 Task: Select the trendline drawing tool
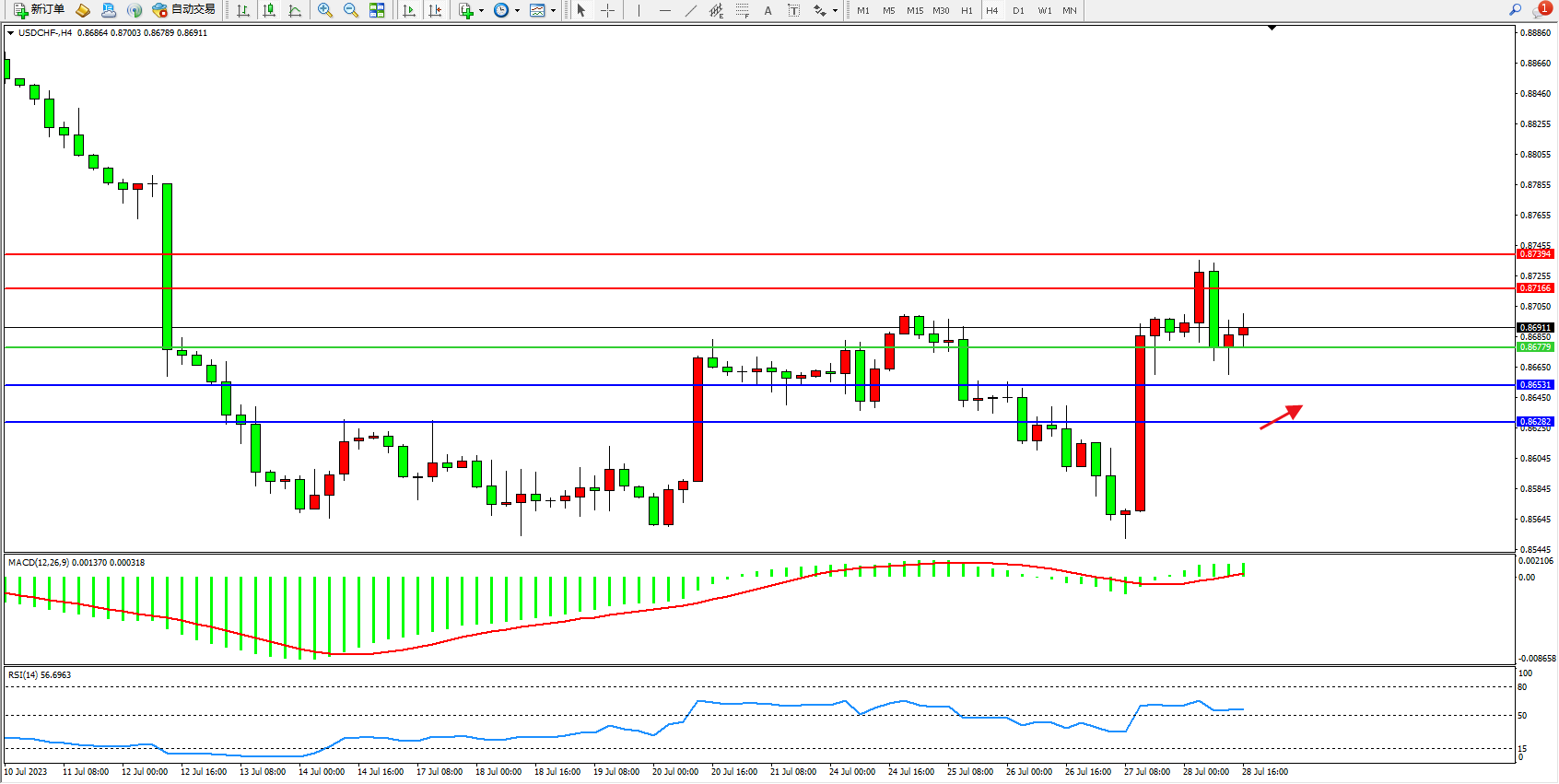tap(691, 10)
